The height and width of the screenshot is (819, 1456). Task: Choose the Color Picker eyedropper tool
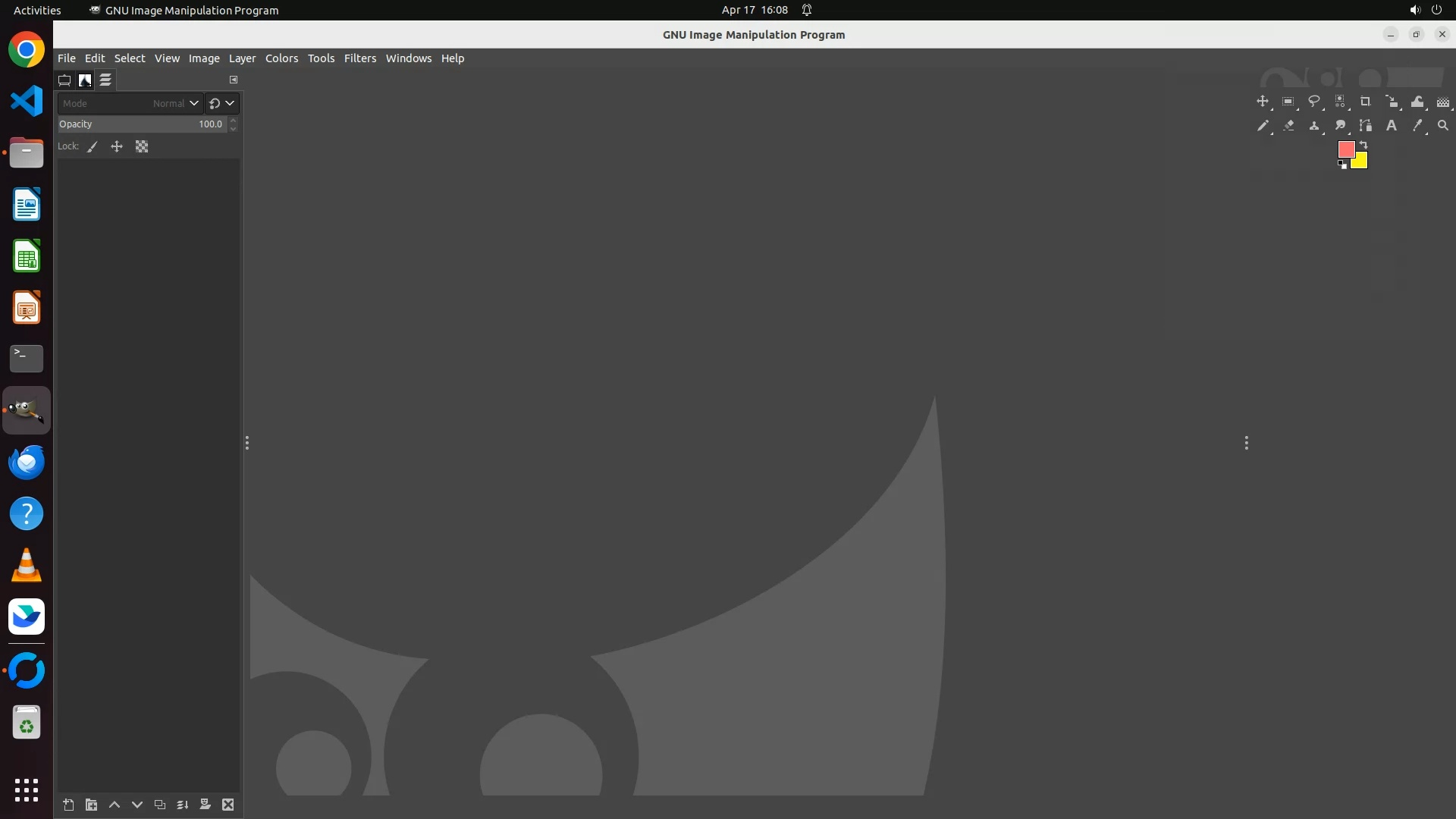(x=1417, y=126)
